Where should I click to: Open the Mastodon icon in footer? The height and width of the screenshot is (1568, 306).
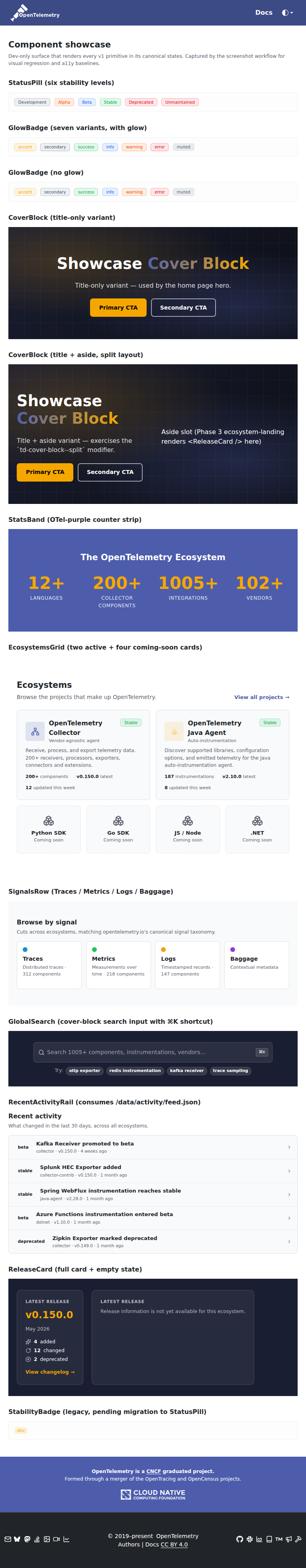27,1539
